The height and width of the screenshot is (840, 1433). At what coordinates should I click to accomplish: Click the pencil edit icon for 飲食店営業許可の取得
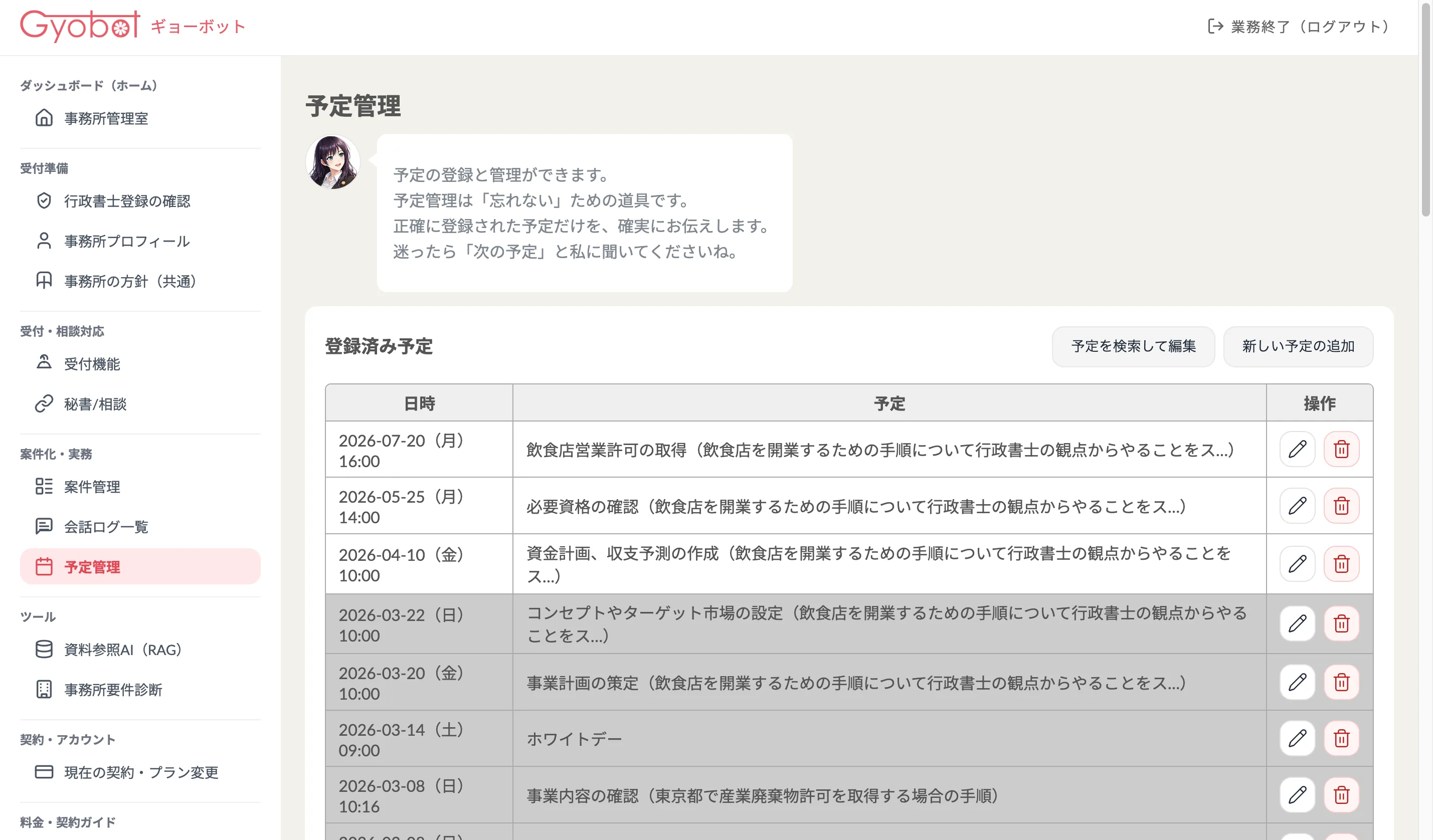[1297, 449]
